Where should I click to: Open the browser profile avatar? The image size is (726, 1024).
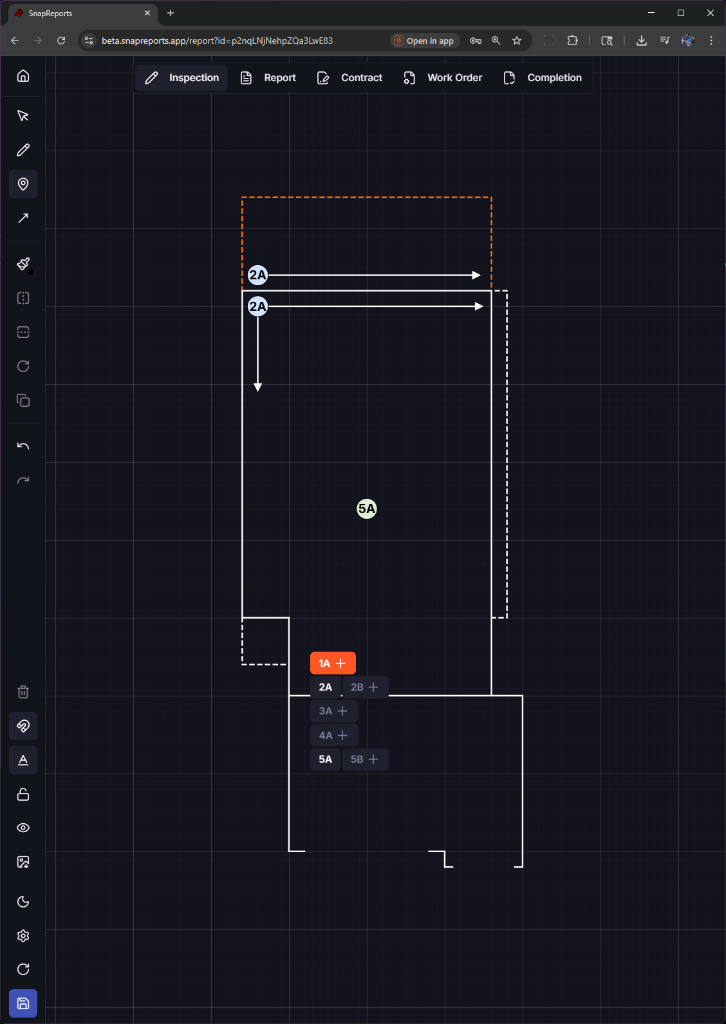click(x=687, y=40)
